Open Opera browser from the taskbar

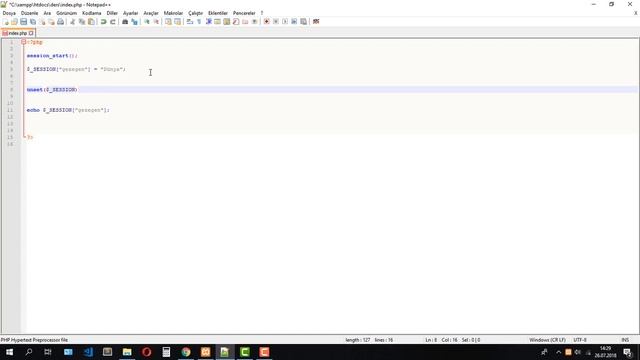pos(147,352)
